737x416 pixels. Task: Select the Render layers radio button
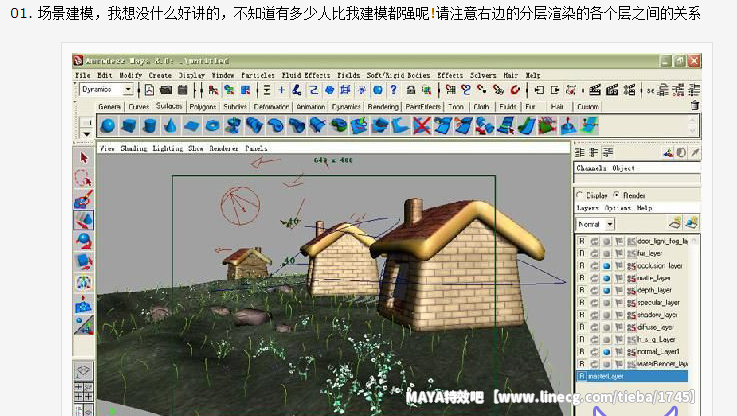(616, 195)
